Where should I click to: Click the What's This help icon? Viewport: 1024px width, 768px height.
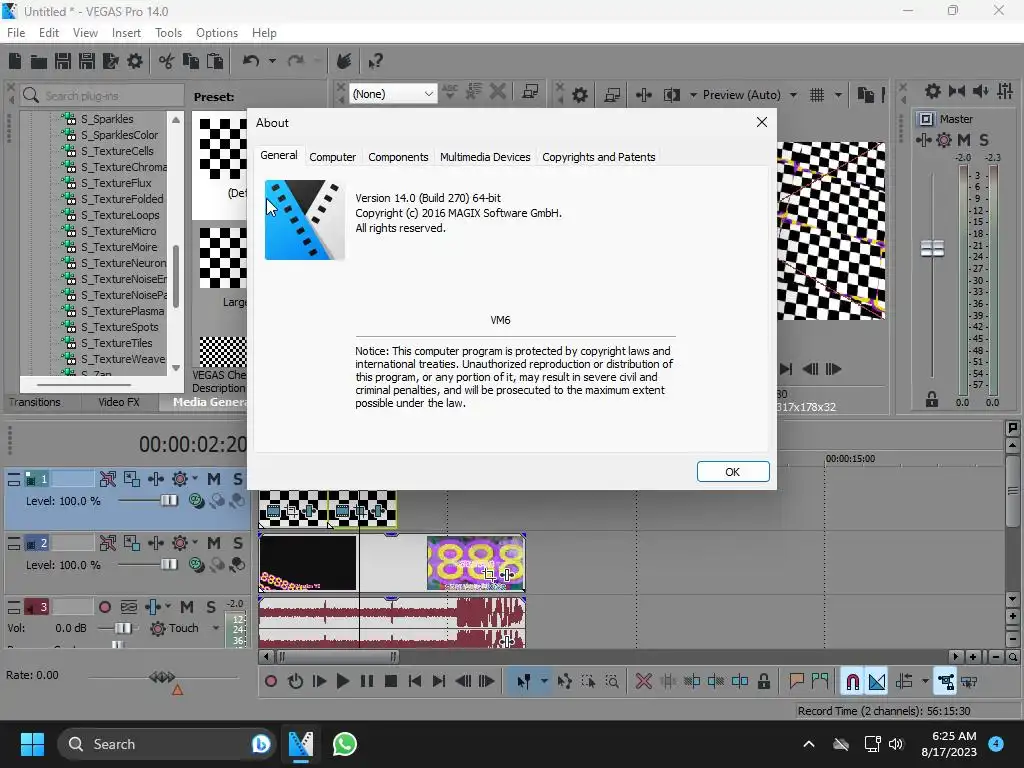375,61
